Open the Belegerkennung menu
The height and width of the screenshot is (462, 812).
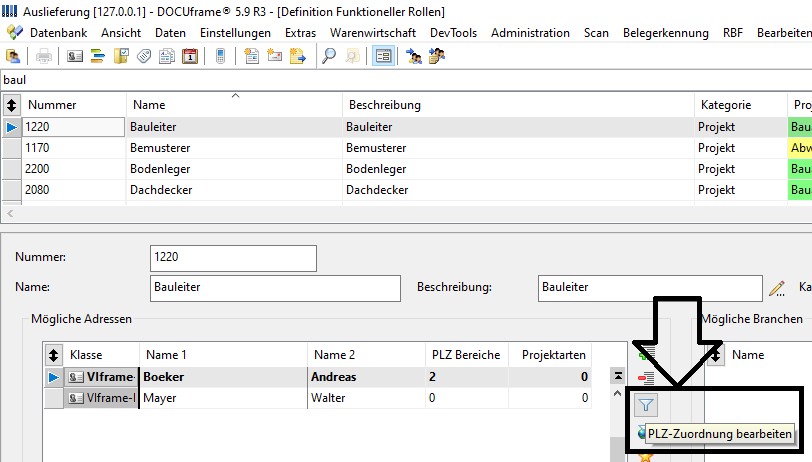coord(665,33)
